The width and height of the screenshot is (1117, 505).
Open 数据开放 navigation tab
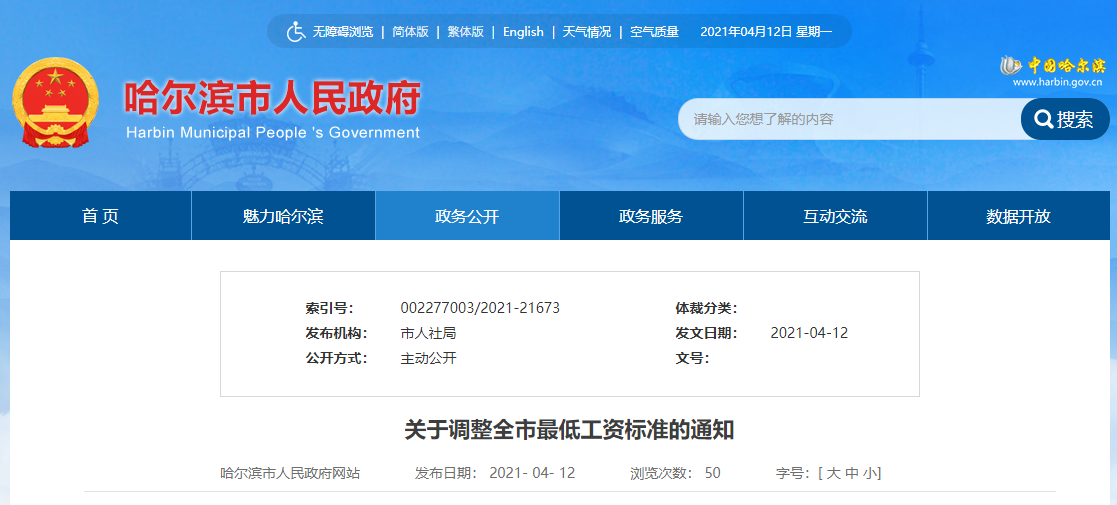click(x=1018, y=216)
